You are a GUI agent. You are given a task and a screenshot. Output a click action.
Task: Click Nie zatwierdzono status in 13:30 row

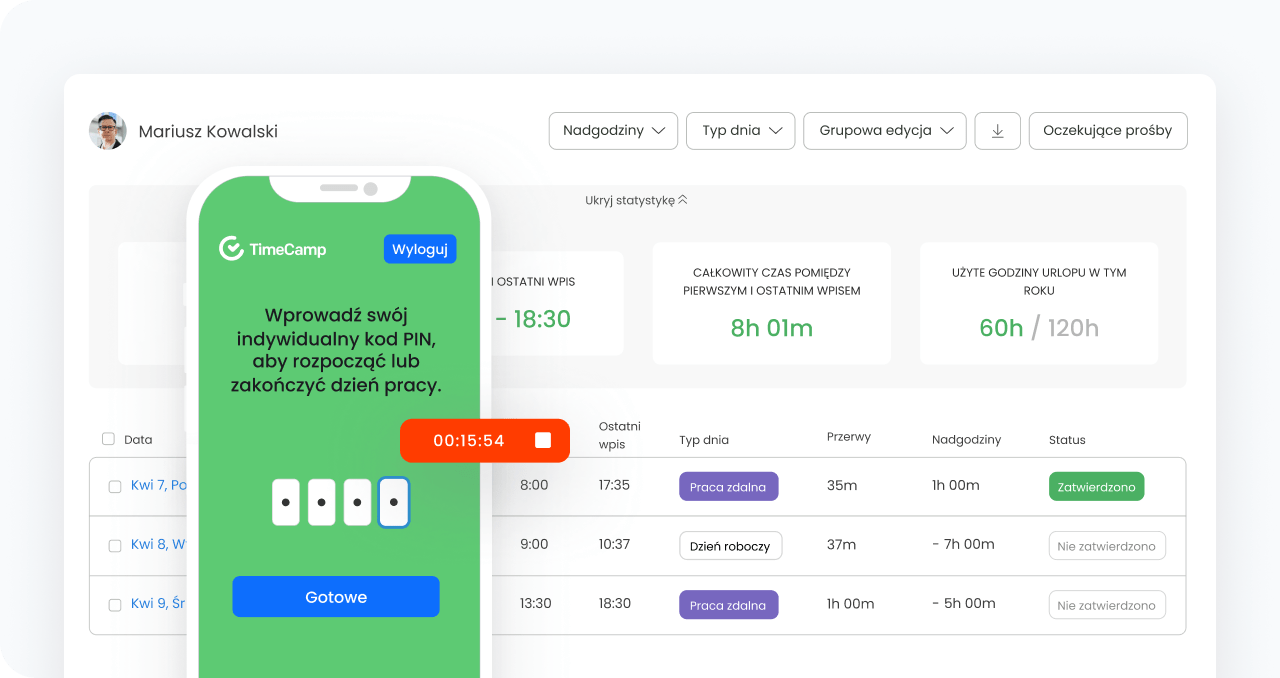(1107, 605)
